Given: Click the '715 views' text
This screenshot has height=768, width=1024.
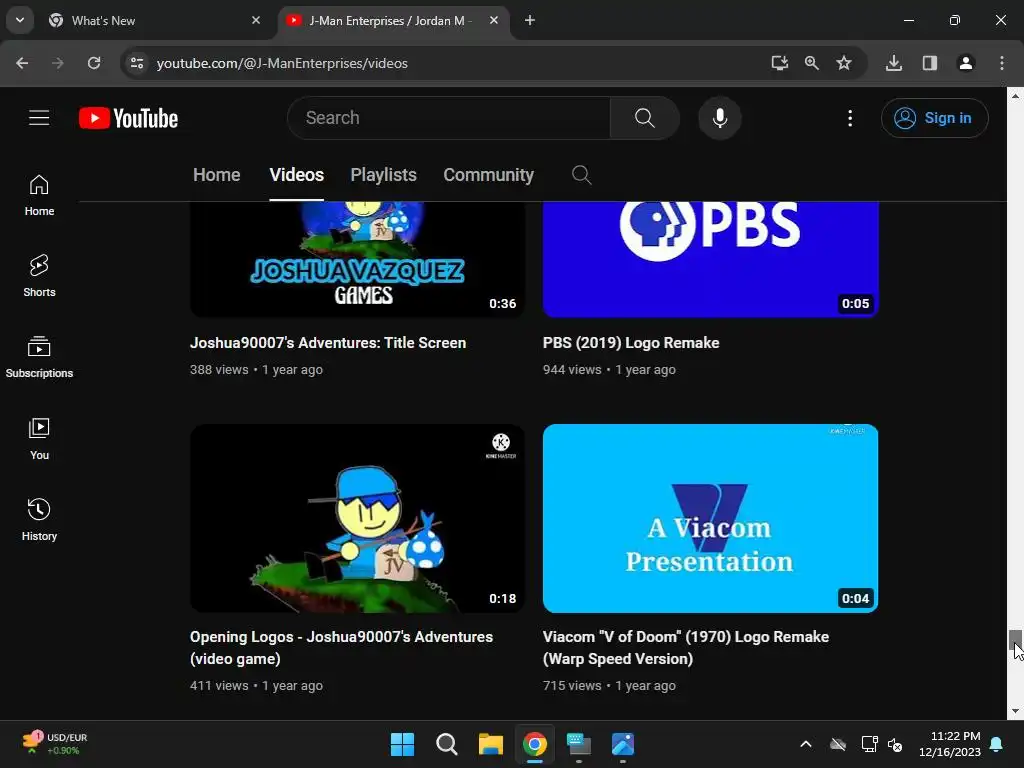Looking at the screenshot, I should tap(572, 686).
